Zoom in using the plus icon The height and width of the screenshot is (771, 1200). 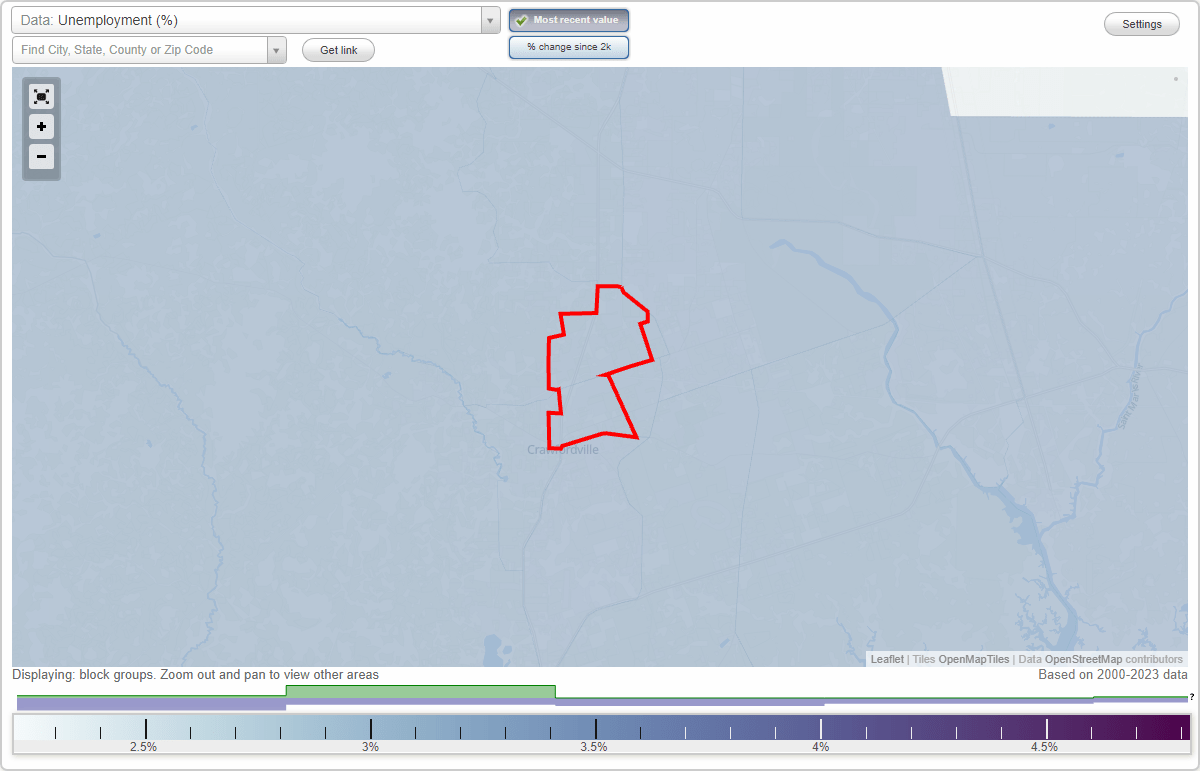41,127
